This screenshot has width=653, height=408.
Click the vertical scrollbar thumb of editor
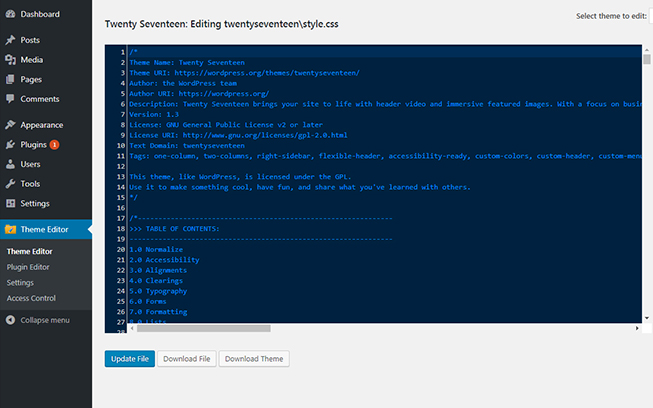pyautogui.click(x=647, y=59)
